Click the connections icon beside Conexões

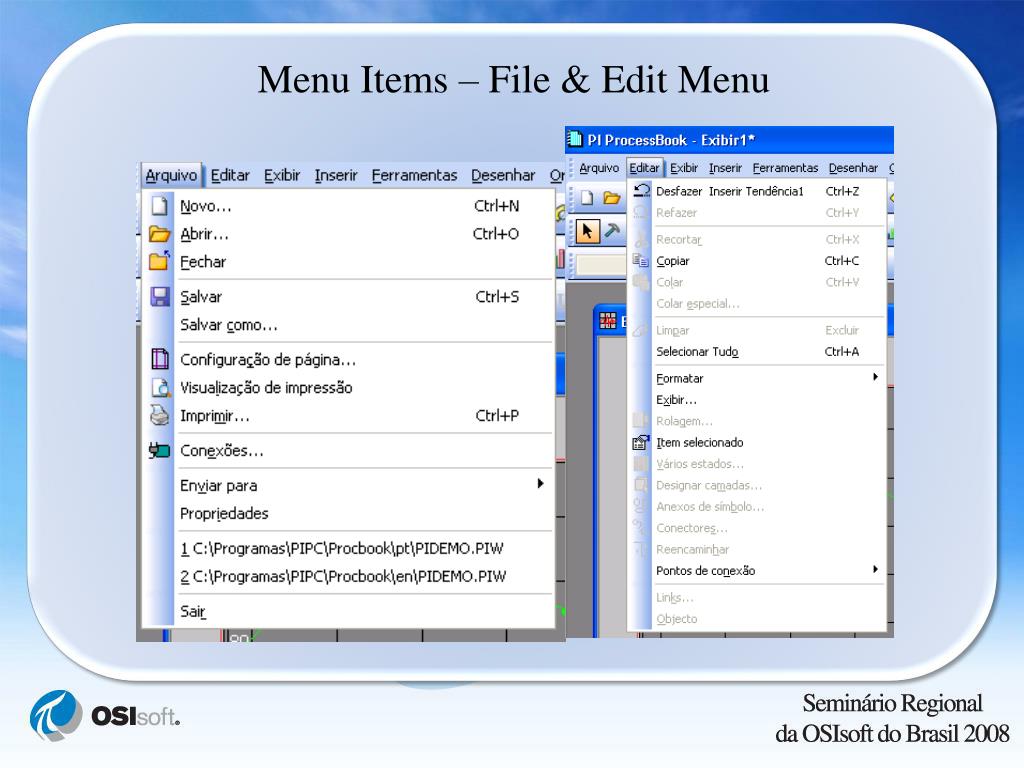pyautogui.click(x=159, y=451)
